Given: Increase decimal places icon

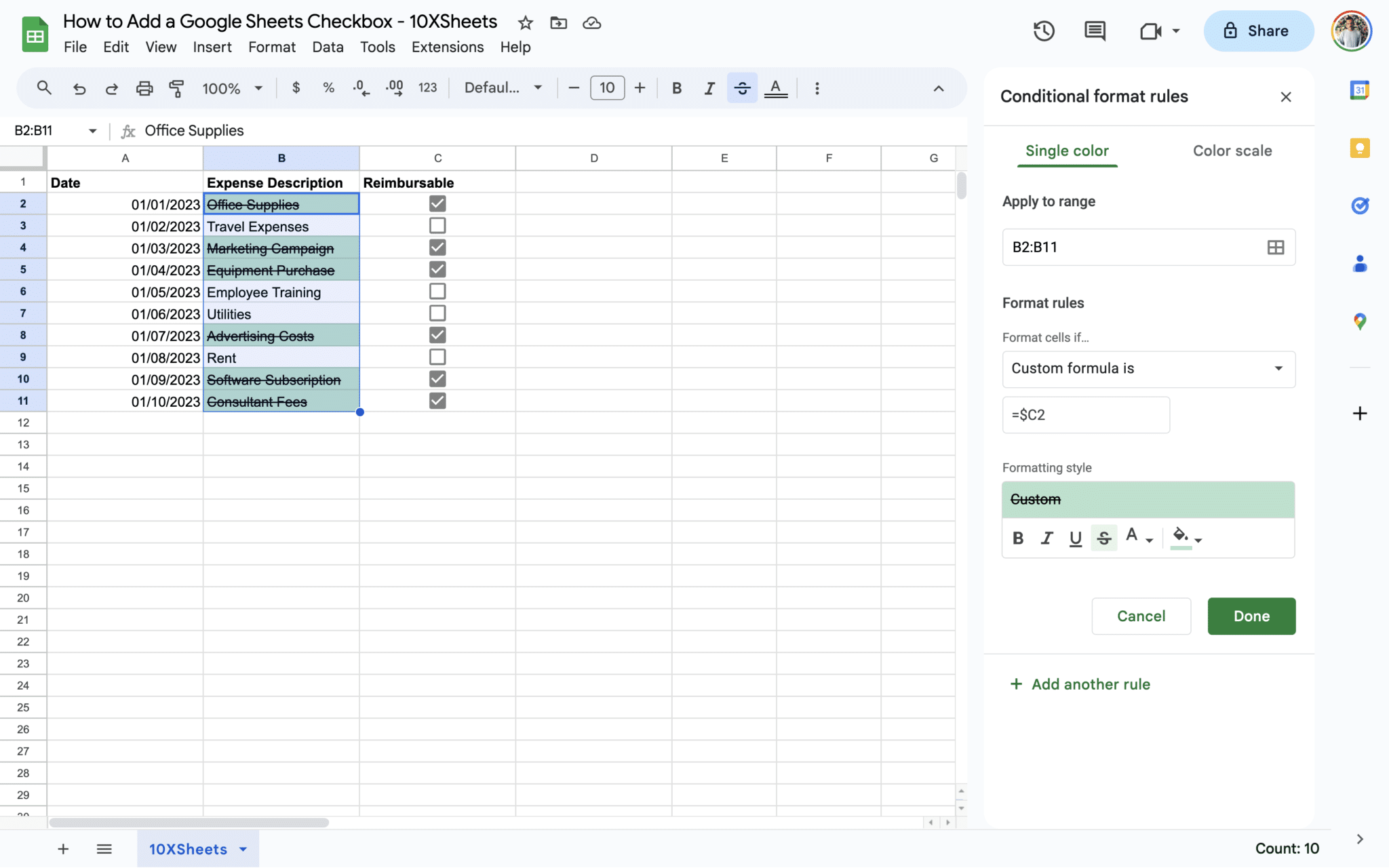Looking at the screenshot, I should point(394,88).
